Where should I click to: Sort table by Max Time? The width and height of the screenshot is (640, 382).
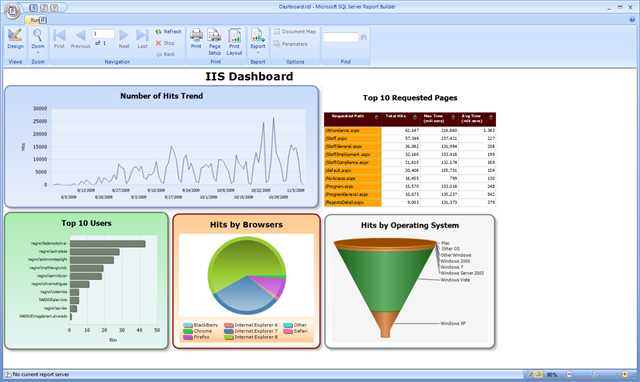(x=453, y=118)
